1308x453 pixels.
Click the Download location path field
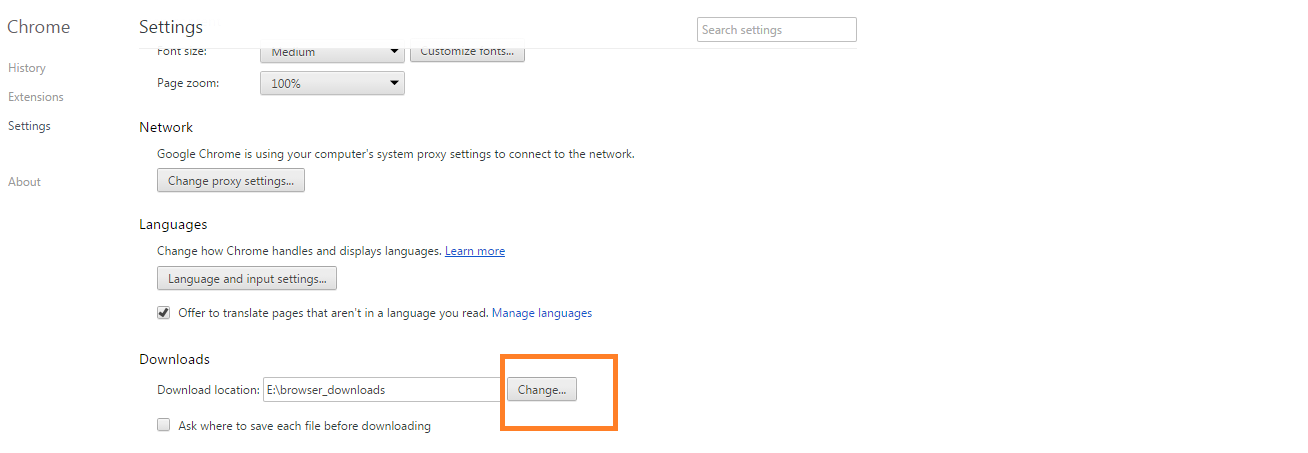pyautogui.click(x=383, y=390)
